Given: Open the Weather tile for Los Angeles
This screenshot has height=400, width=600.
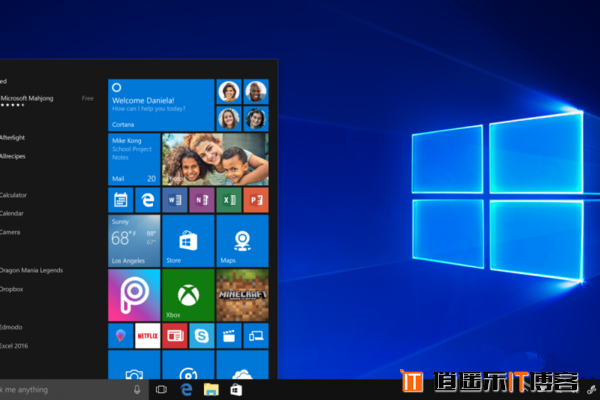Looking at the screenshot, I should coord(134,241).
